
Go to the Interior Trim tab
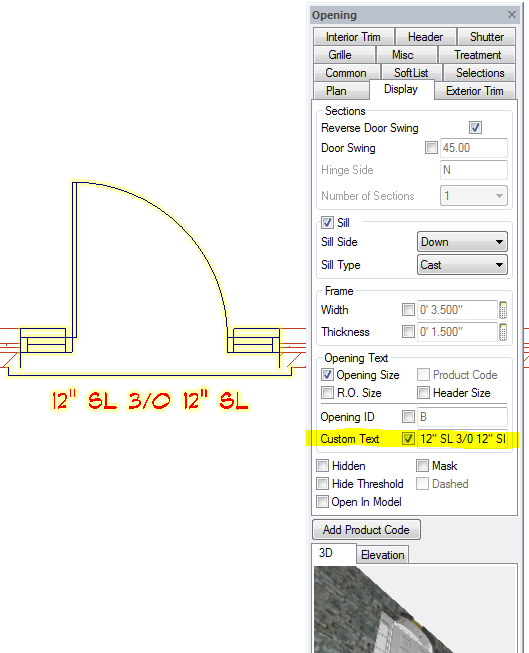[x=353, y=37]
